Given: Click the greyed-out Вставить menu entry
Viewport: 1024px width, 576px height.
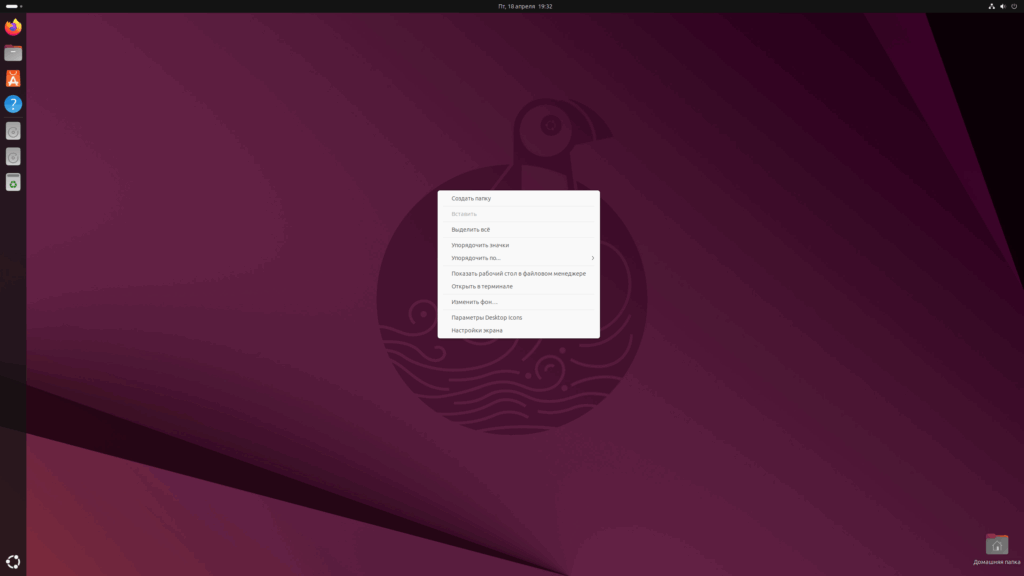Looking at the screenshot, I should pyautogui.click(x=519, y=214).
